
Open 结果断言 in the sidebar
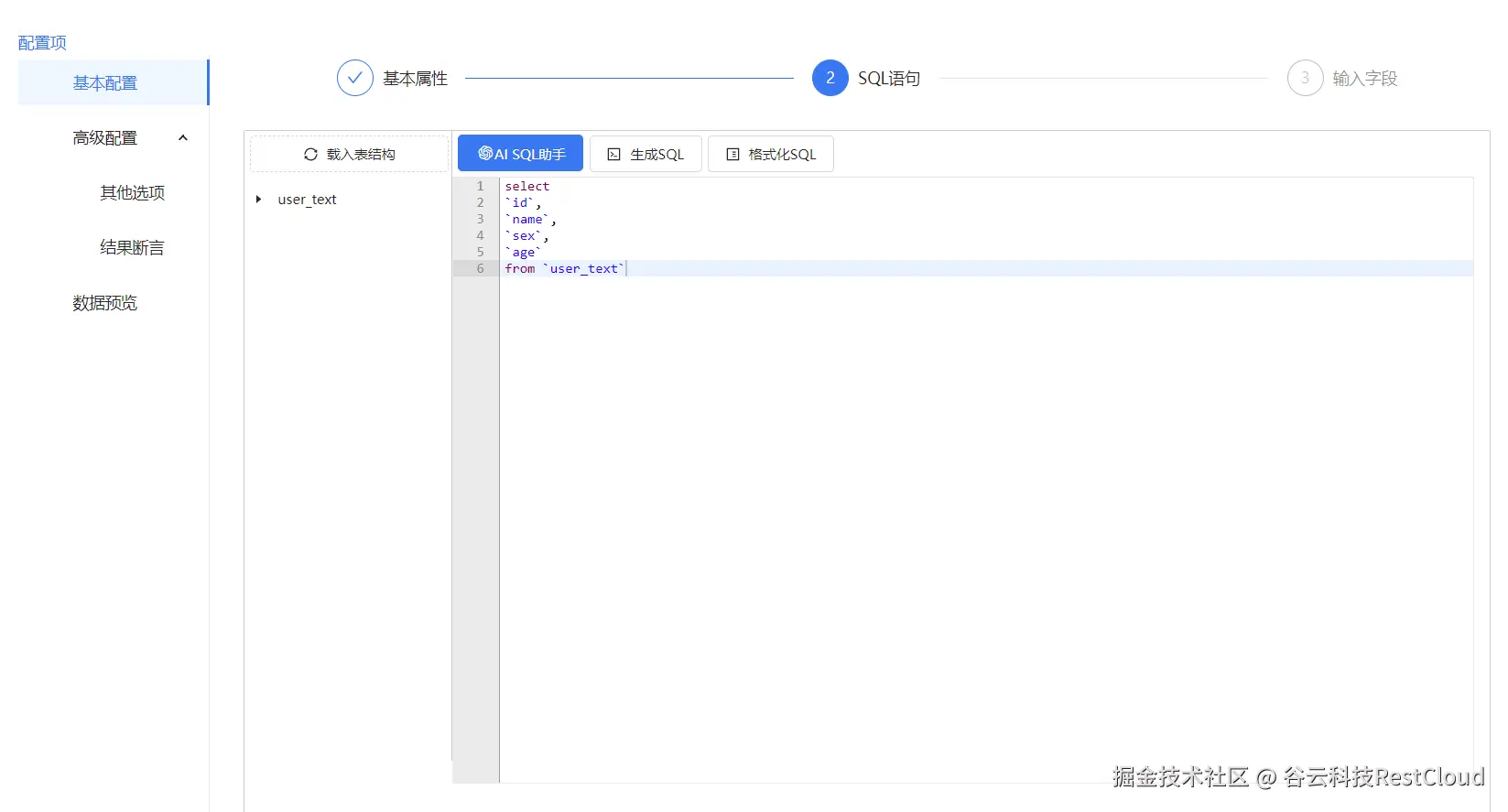[132, 248]
